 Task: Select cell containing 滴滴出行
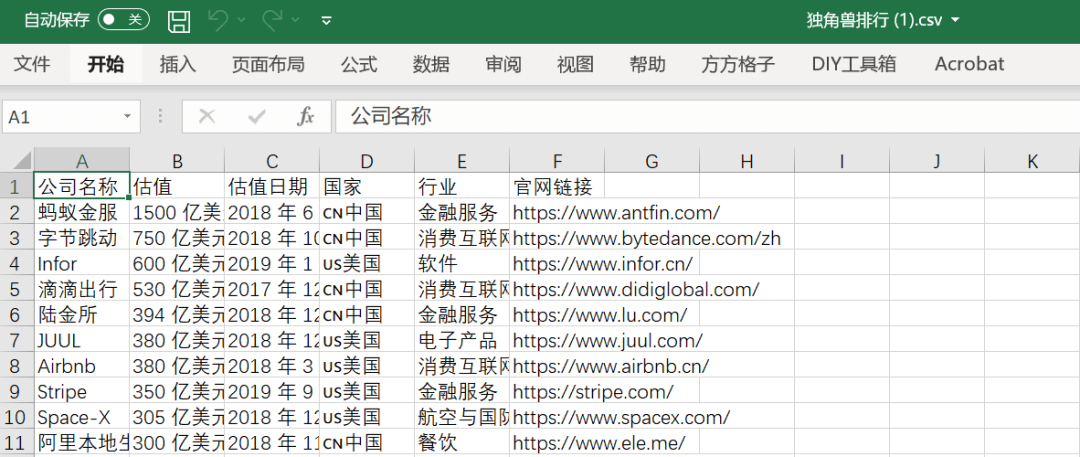pos(81,289)
